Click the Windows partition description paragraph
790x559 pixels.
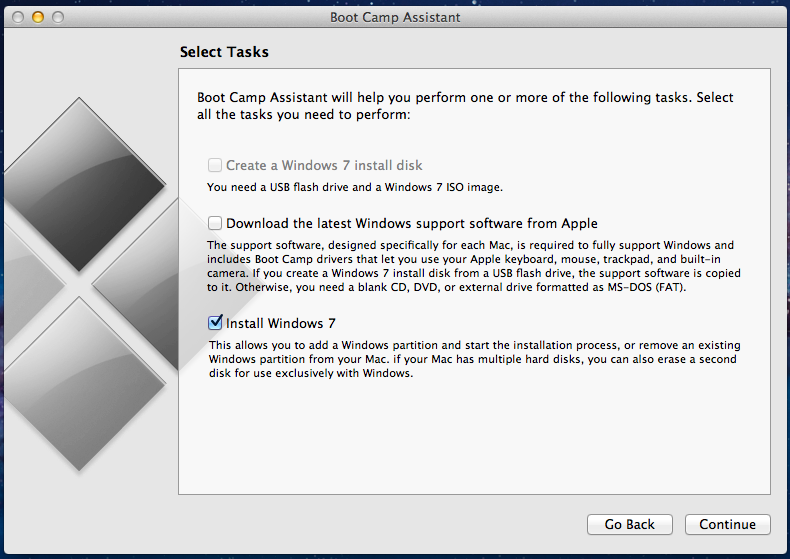coord(475,359)
